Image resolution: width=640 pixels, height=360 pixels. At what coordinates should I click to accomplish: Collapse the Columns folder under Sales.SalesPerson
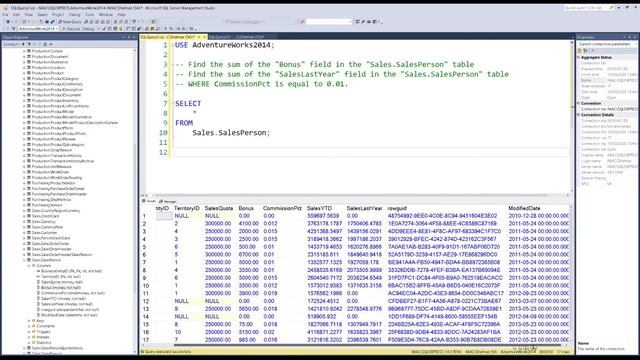(29, 265)
